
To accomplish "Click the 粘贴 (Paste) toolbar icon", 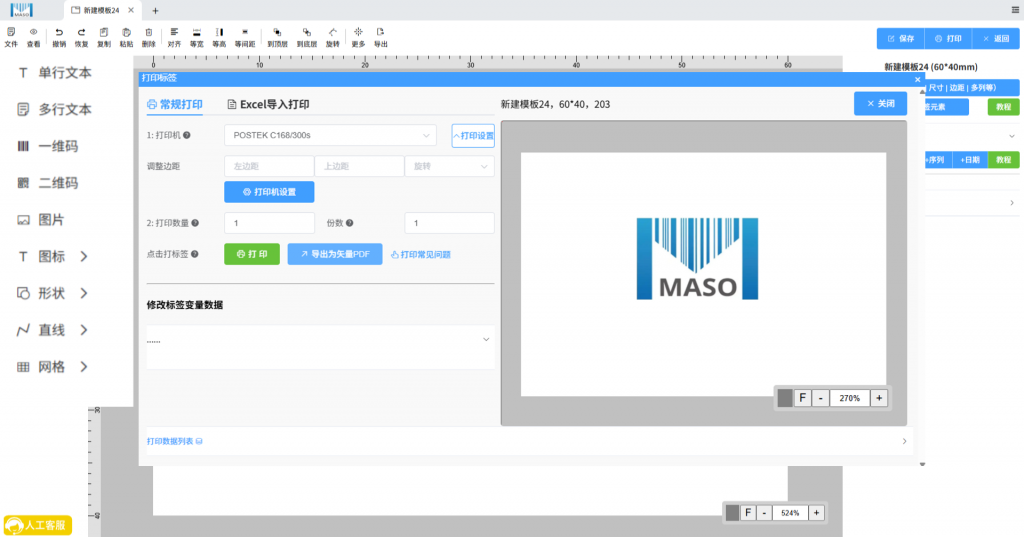I will pos(126,37).
